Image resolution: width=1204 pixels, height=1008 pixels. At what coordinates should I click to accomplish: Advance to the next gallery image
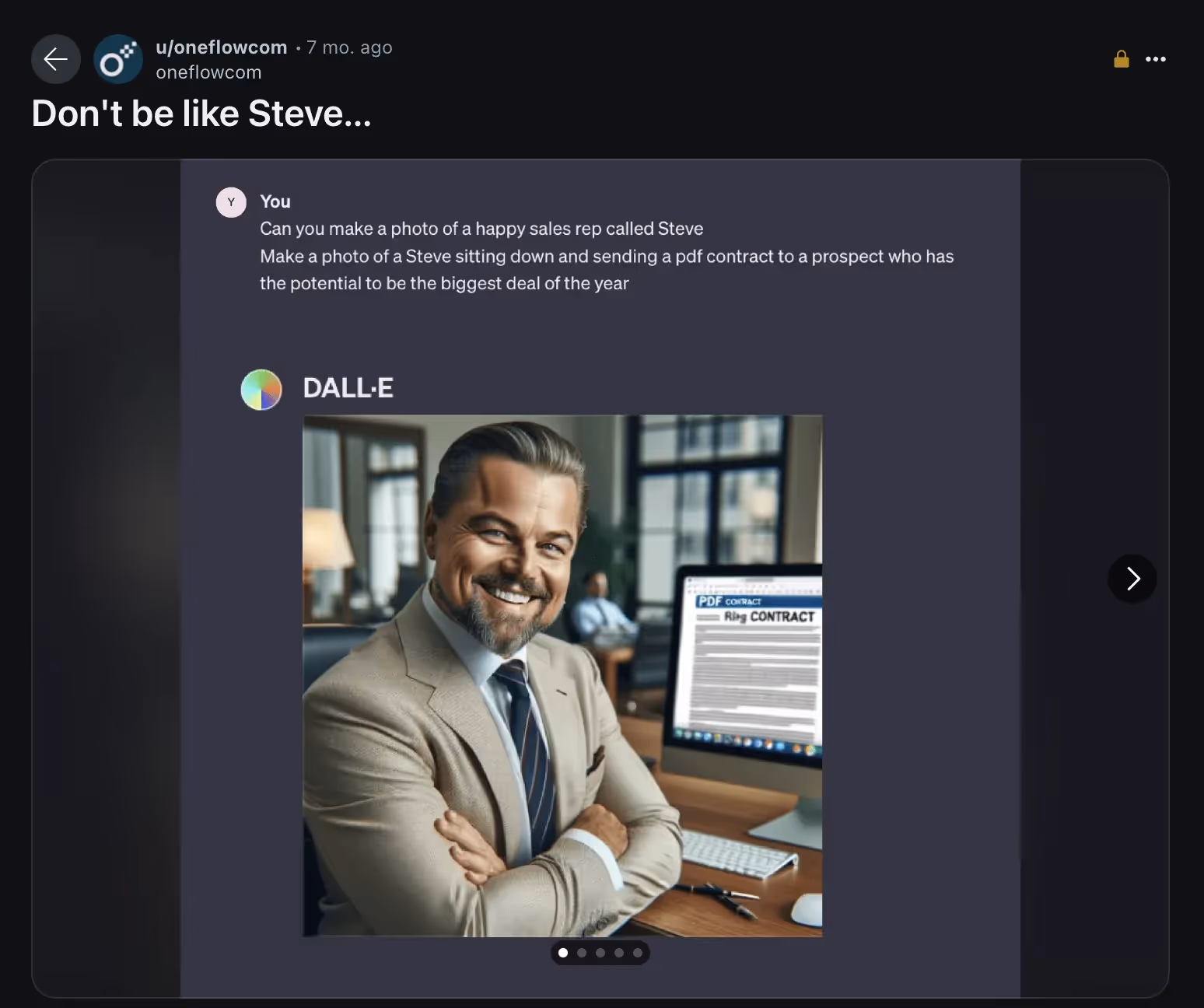click(x=1132, y=579)
